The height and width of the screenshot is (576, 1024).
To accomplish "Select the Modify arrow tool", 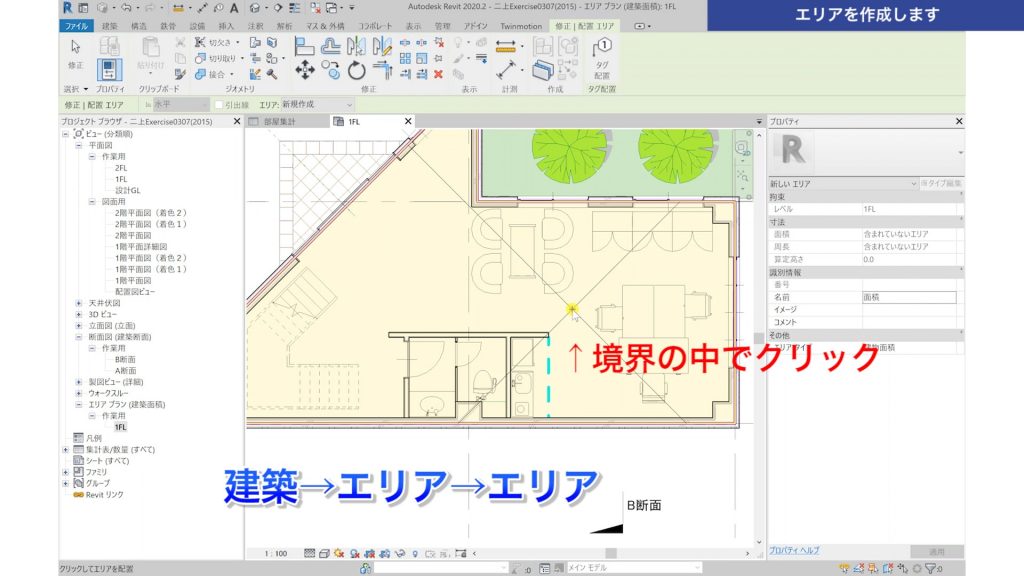I will pyautogui.click(x=74, y=46).
